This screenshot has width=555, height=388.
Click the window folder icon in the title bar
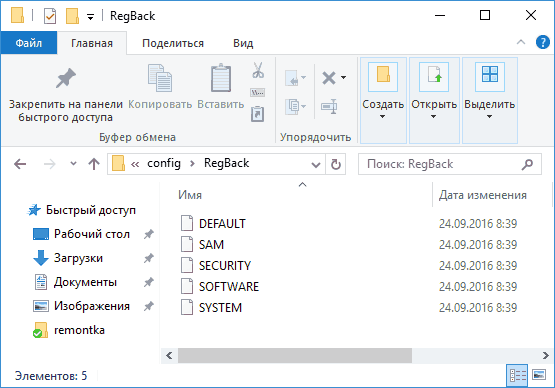point(17,16)
